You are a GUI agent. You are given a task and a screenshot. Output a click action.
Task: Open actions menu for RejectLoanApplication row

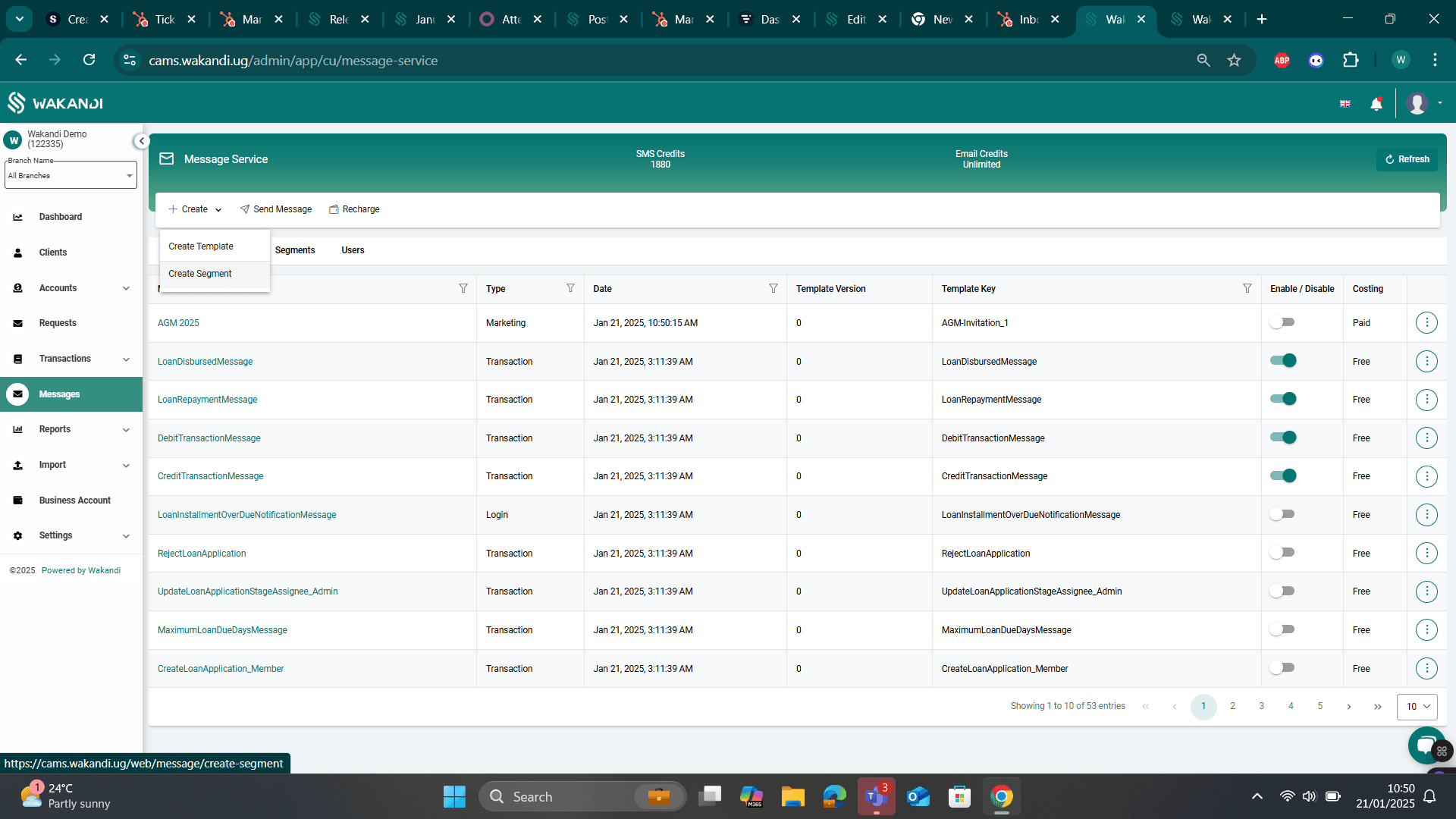click(x=1426, y=554)
